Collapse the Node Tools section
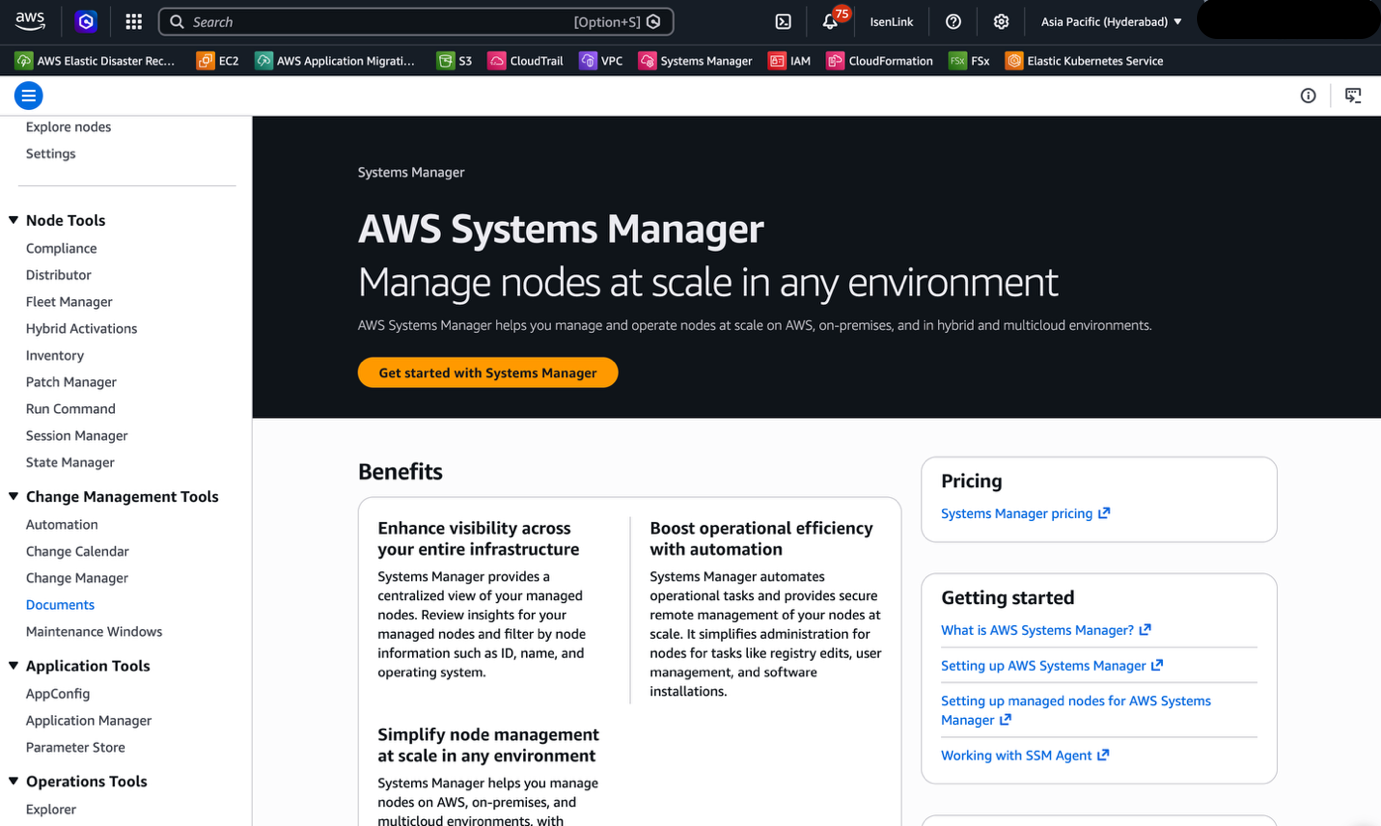This screenshot has height=826, width=1381. click(x=13, y=220)
